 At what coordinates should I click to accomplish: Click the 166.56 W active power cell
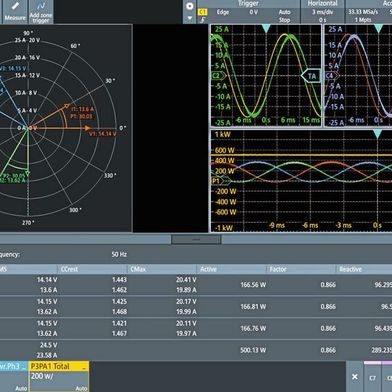tap(253, 285)
